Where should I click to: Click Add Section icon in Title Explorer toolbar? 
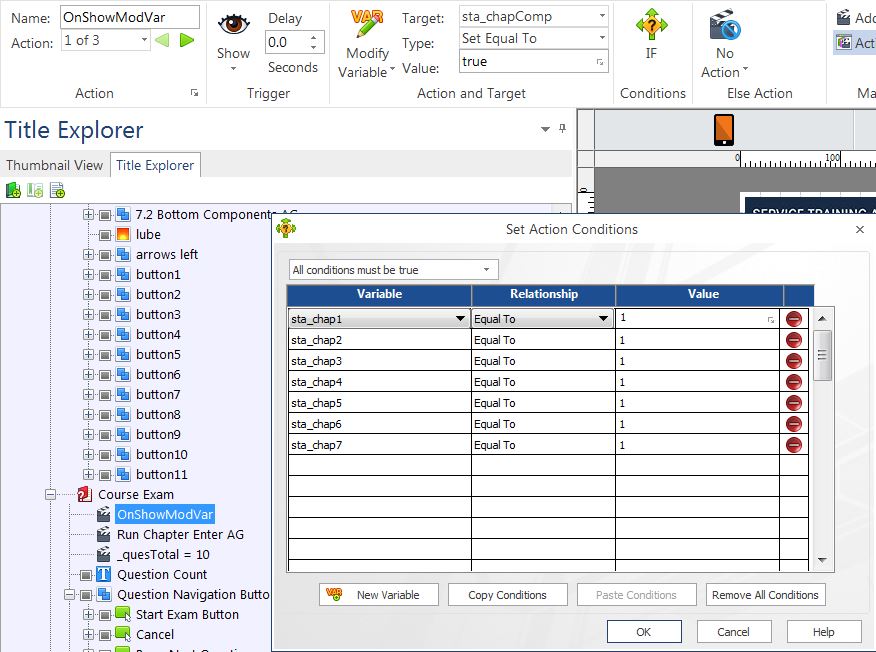(35, 191)
